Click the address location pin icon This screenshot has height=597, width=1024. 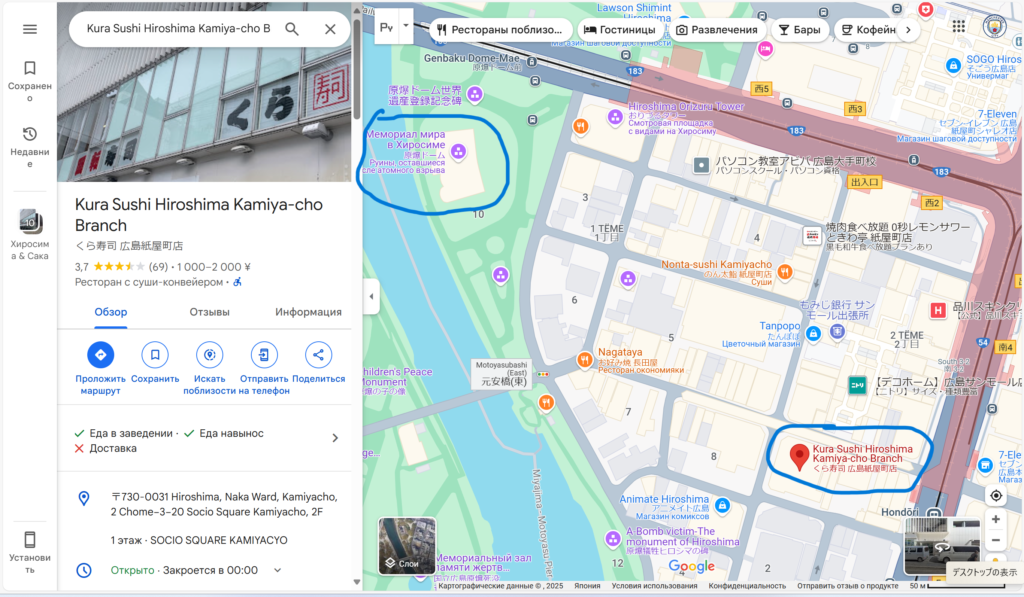[84, 498]
